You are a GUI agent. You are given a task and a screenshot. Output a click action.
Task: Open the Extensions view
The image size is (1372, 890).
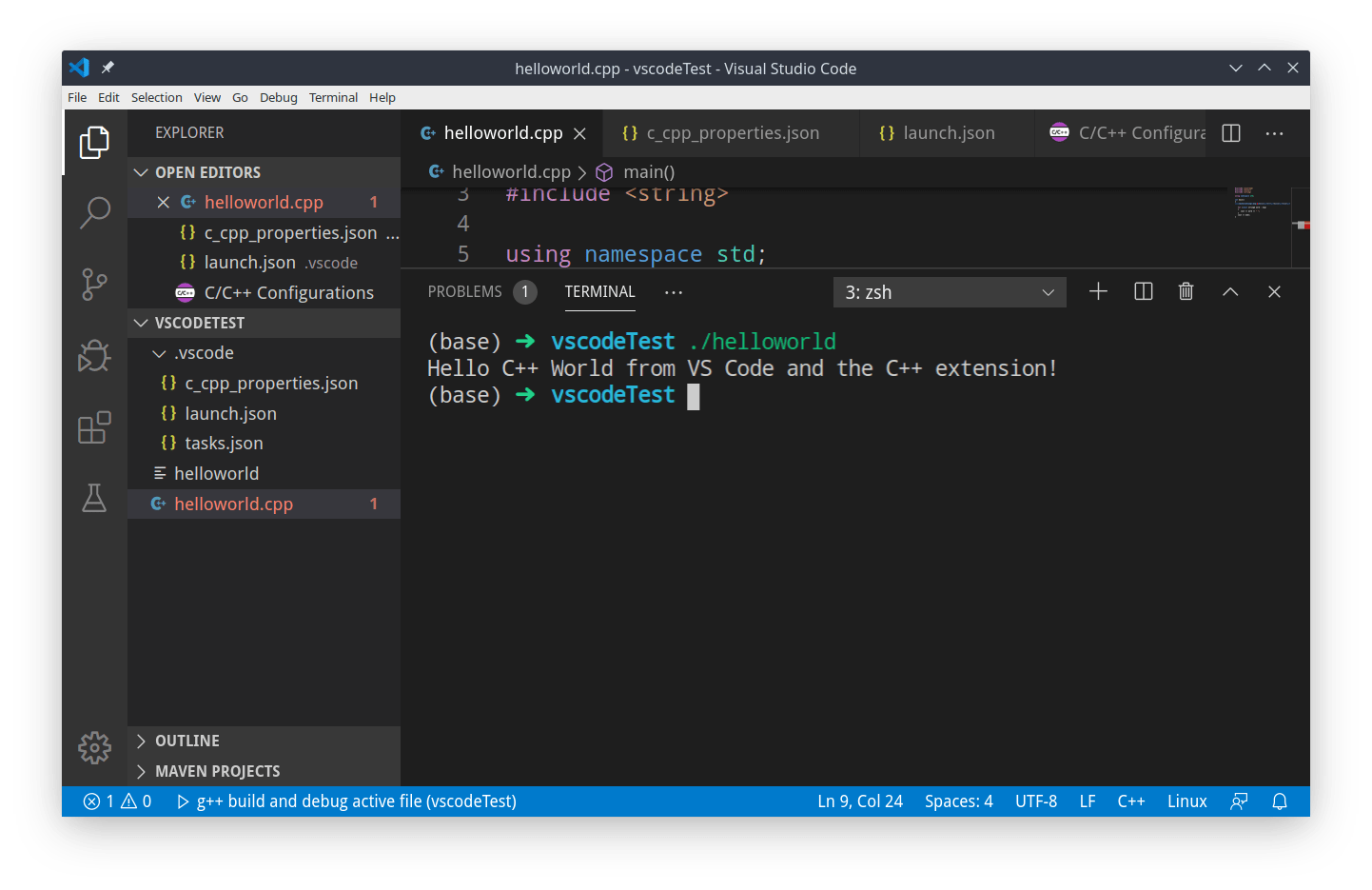(x=94, y=427)
